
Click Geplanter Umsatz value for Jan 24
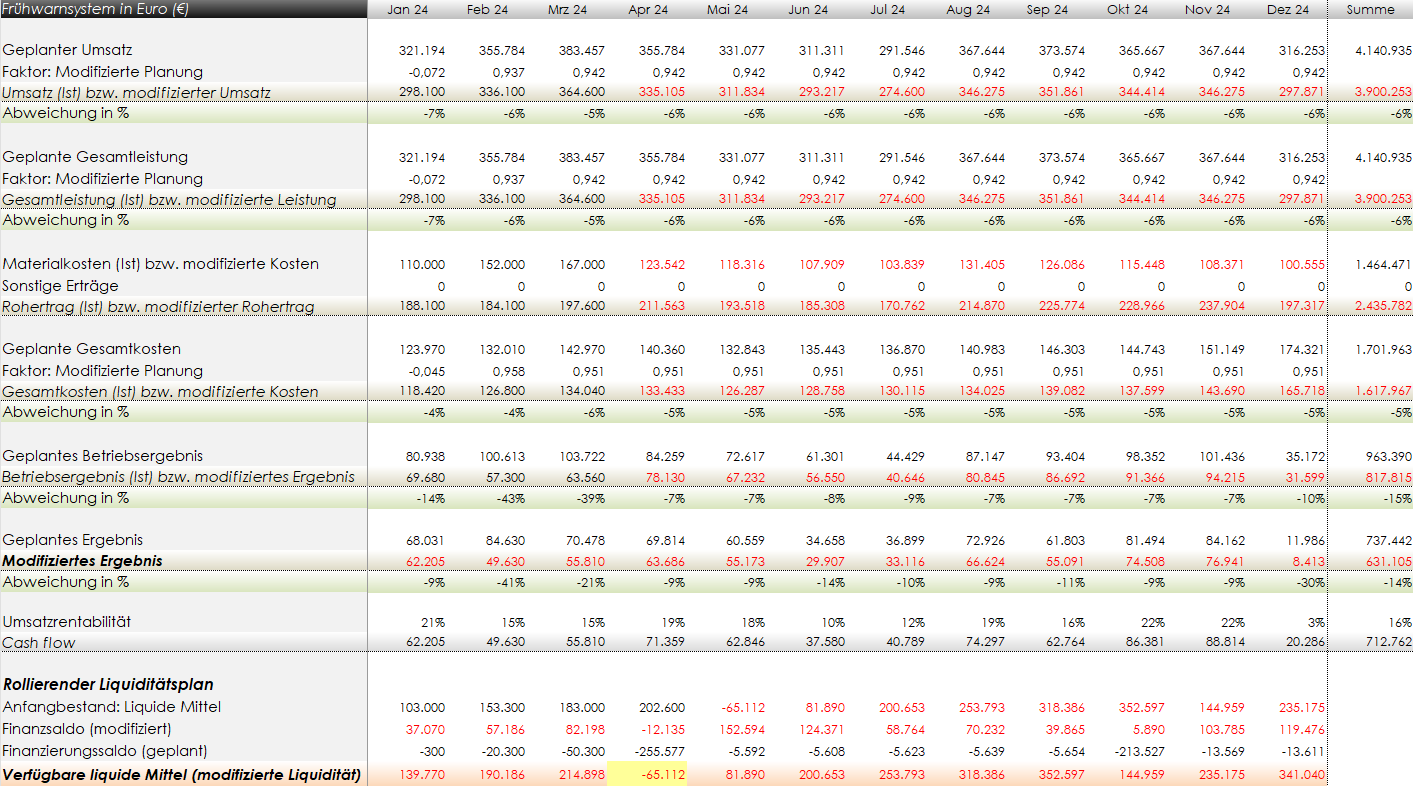pyautogui.click(x=420, y=50)
